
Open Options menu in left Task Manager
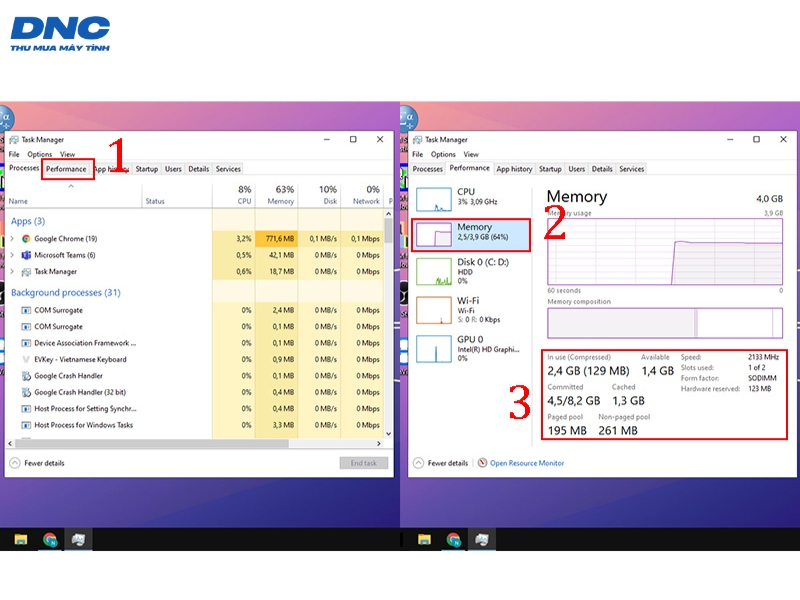pyautogui.click(x=39, y=154)
